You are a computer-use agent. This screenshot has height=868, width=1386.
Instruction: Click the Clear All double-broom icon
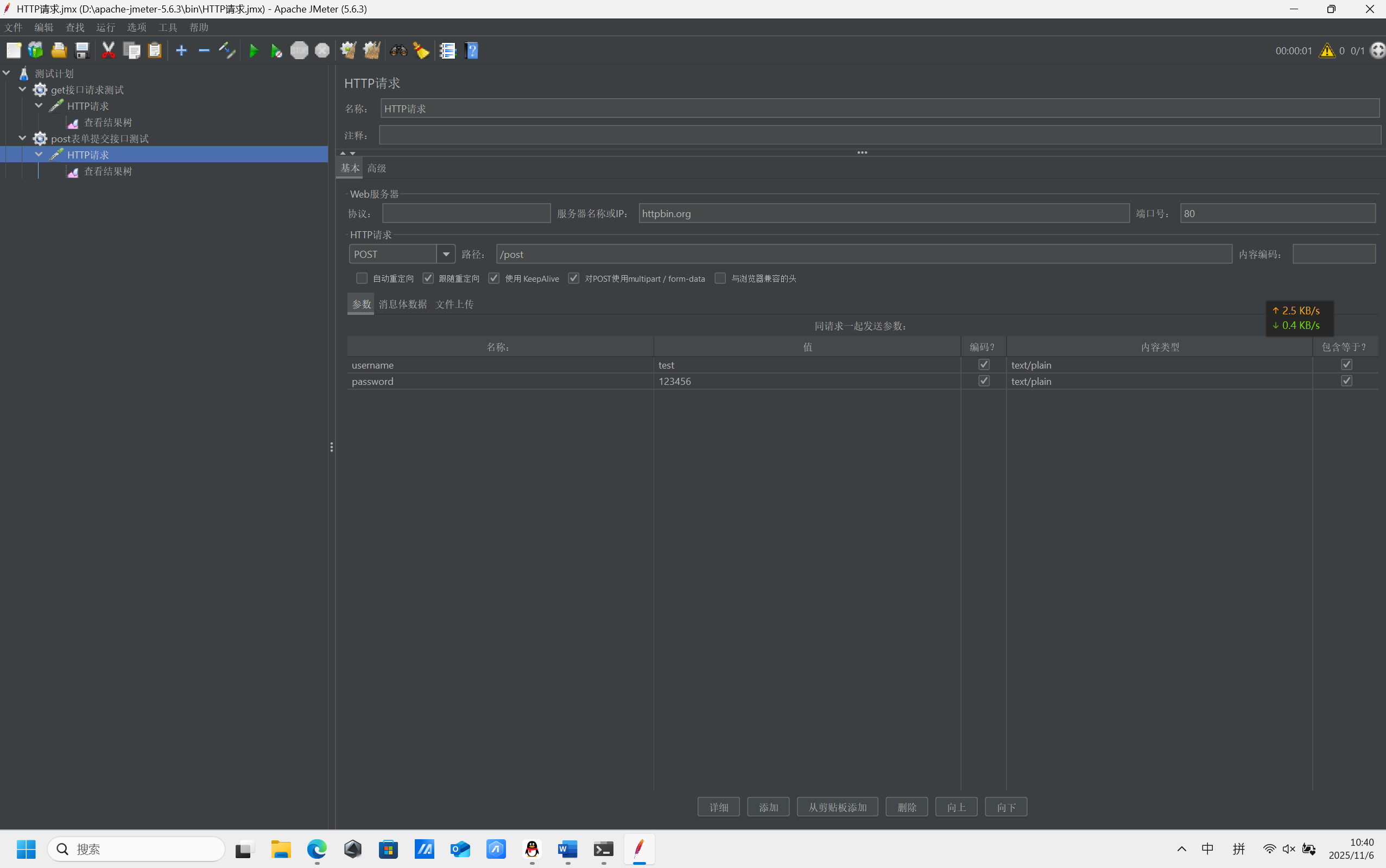coord(371,51)
